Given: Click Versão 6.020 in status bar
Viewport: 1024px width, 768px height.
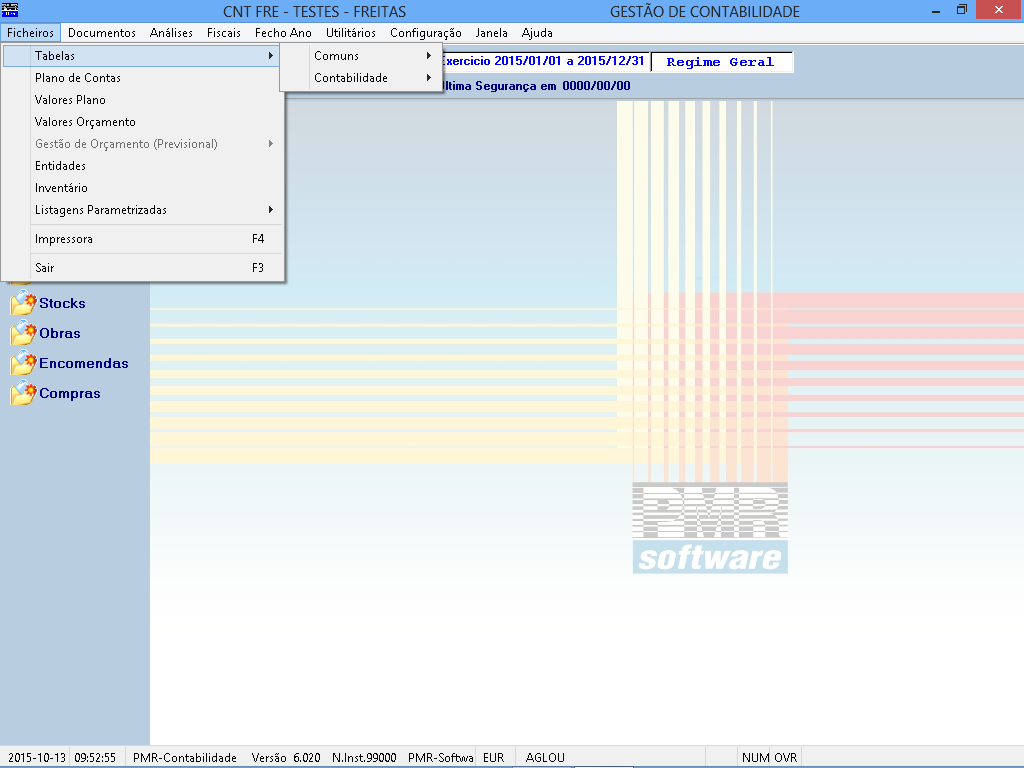Looking at the screenshot, I should [286, 758].
